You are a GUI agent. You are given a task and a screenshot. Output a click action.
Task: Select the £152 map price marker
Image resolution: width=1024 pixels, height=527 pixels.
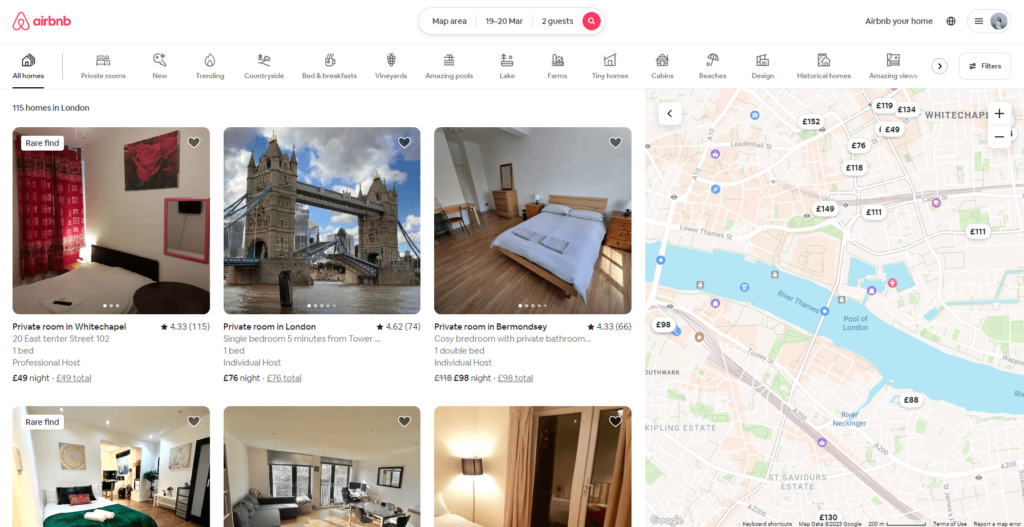pos(811,121)
